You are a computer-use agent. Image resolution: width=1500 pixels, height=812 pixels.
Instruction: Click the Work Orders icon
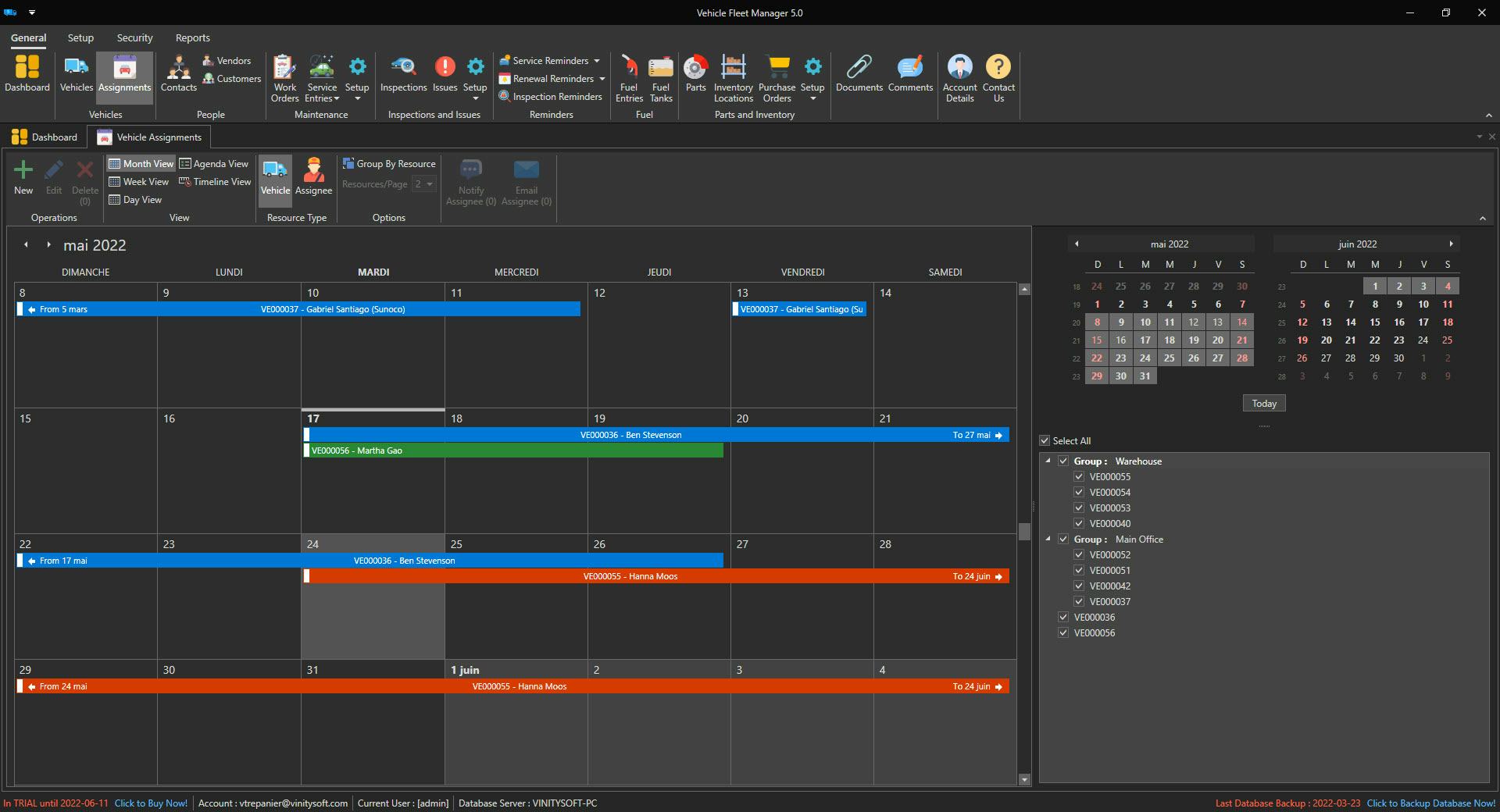coord(284,69)
